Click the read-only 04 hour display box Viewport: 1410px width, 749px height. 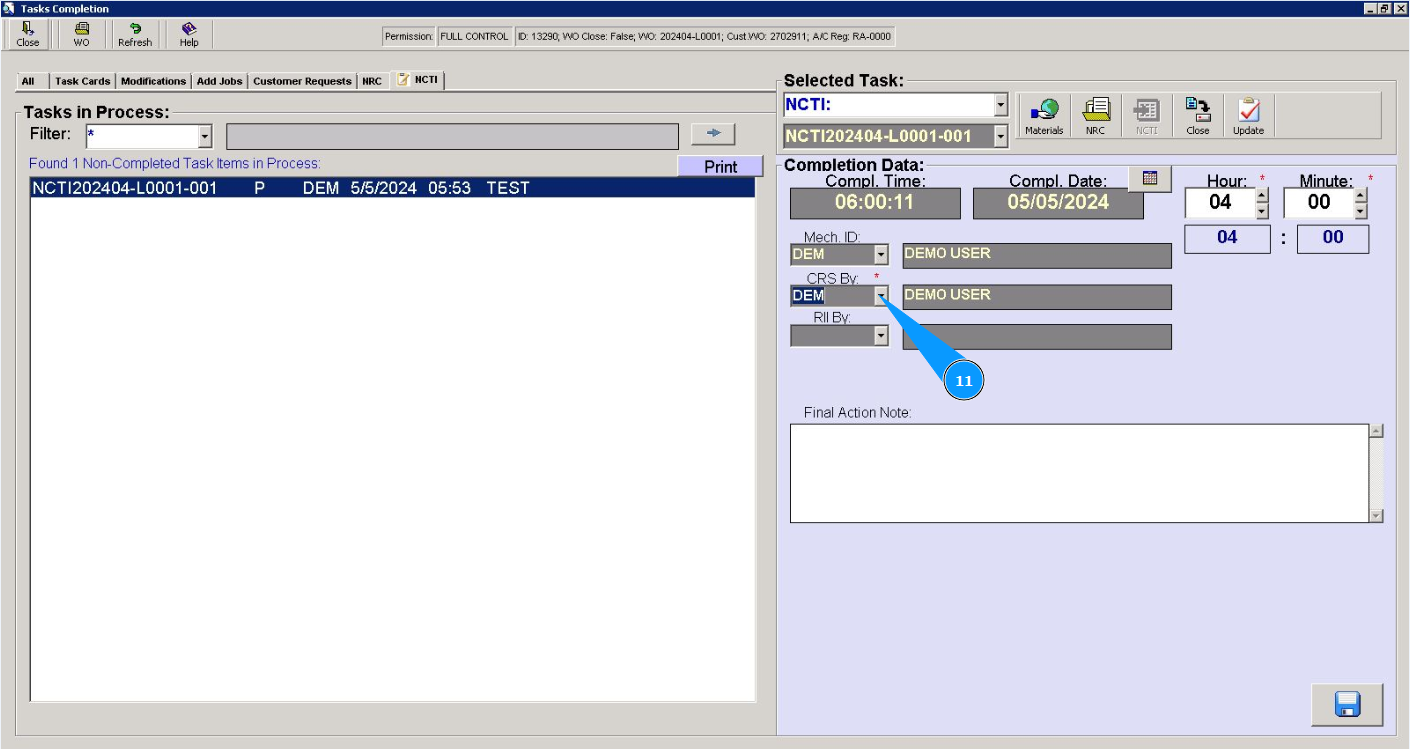click(1227, 238)
